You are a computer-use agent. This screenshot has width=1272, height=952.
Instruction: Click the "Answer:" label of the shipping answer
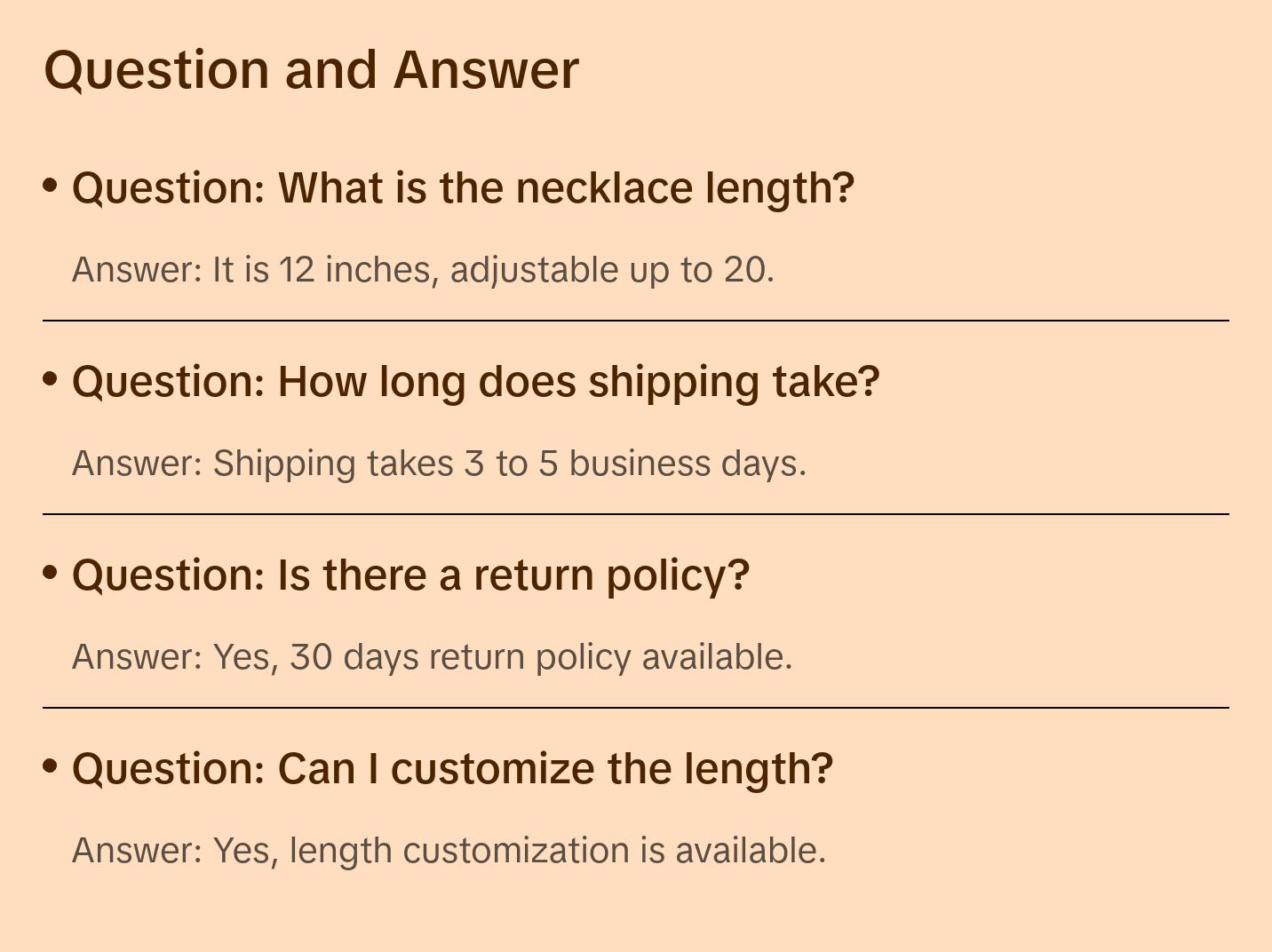click(x=138, y=464)
